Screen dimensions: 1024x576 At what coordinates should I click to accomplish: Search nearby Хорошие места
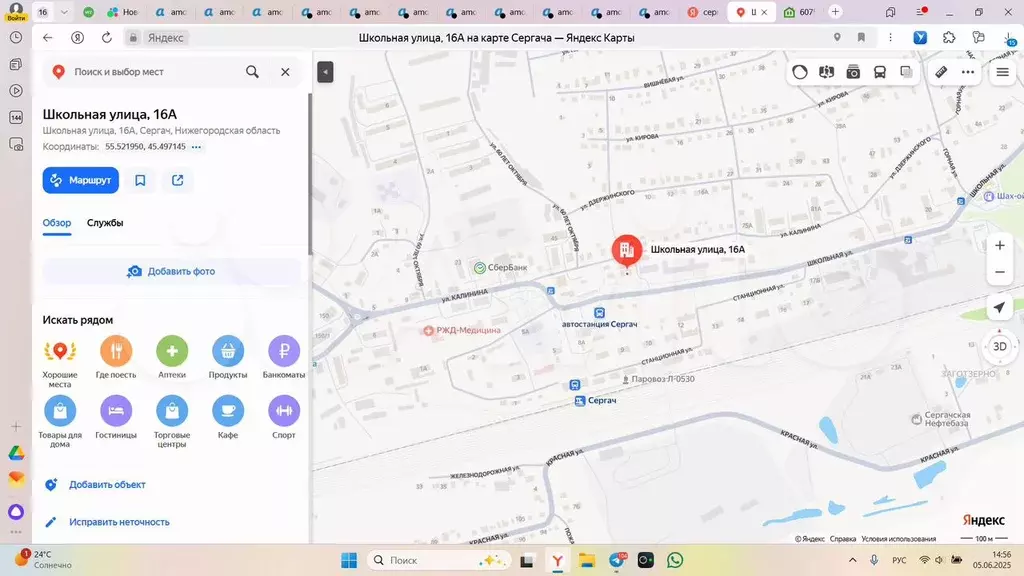coord(60,361)
